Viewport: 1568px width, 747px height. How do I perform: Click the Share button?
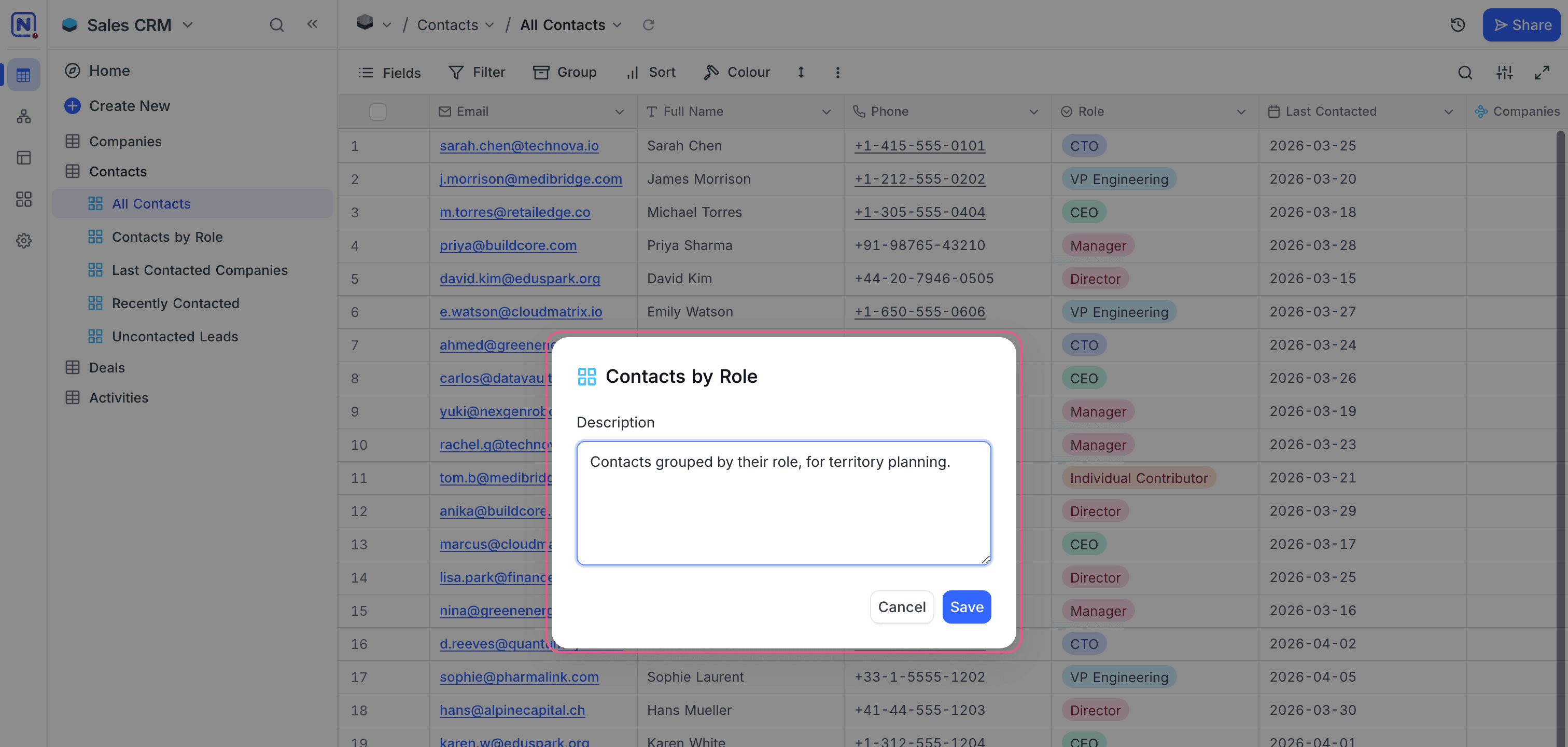[x=1521, y=25]
